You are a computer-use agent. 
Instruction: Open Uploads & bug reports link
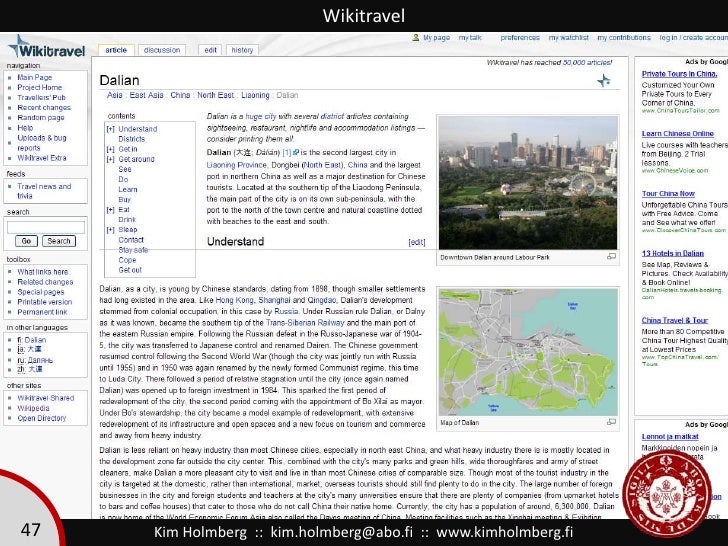click(42, 143)
